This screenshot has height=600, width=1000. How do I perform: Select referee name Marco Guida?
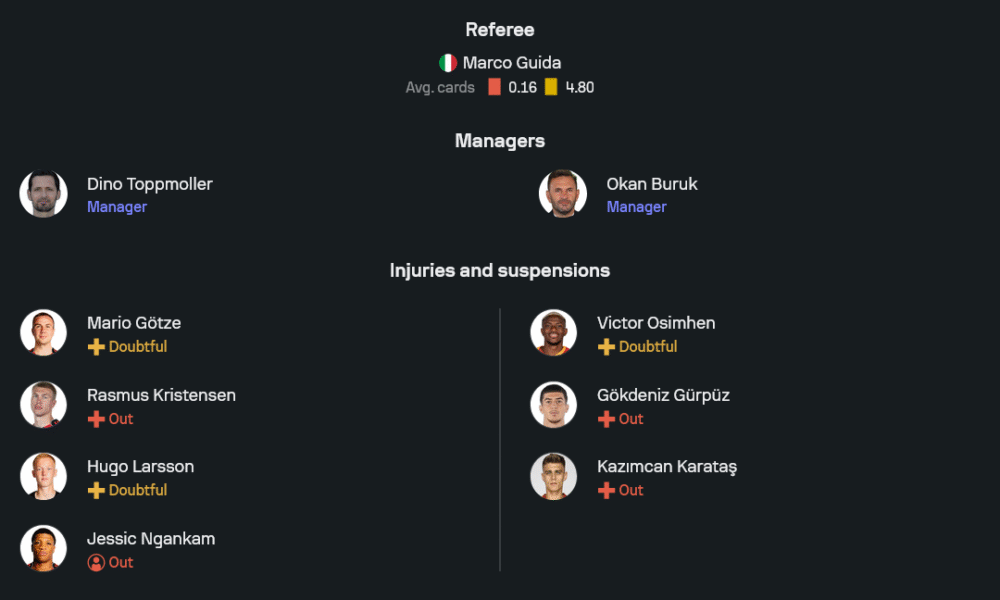coord(511,63)
